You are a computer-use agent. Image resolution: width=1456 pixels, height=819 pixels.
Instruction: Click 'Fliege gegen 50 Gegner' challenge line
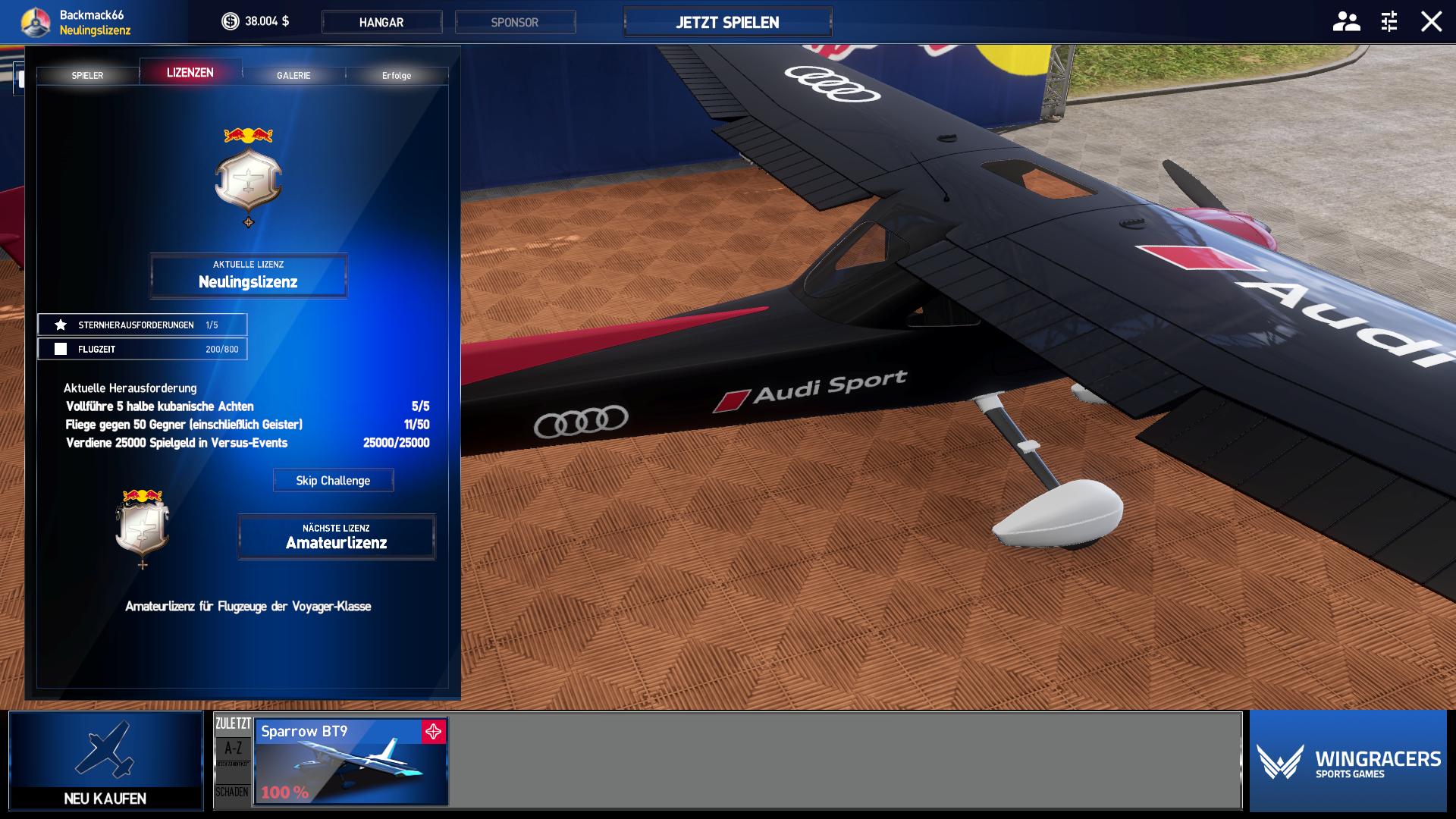184,425
